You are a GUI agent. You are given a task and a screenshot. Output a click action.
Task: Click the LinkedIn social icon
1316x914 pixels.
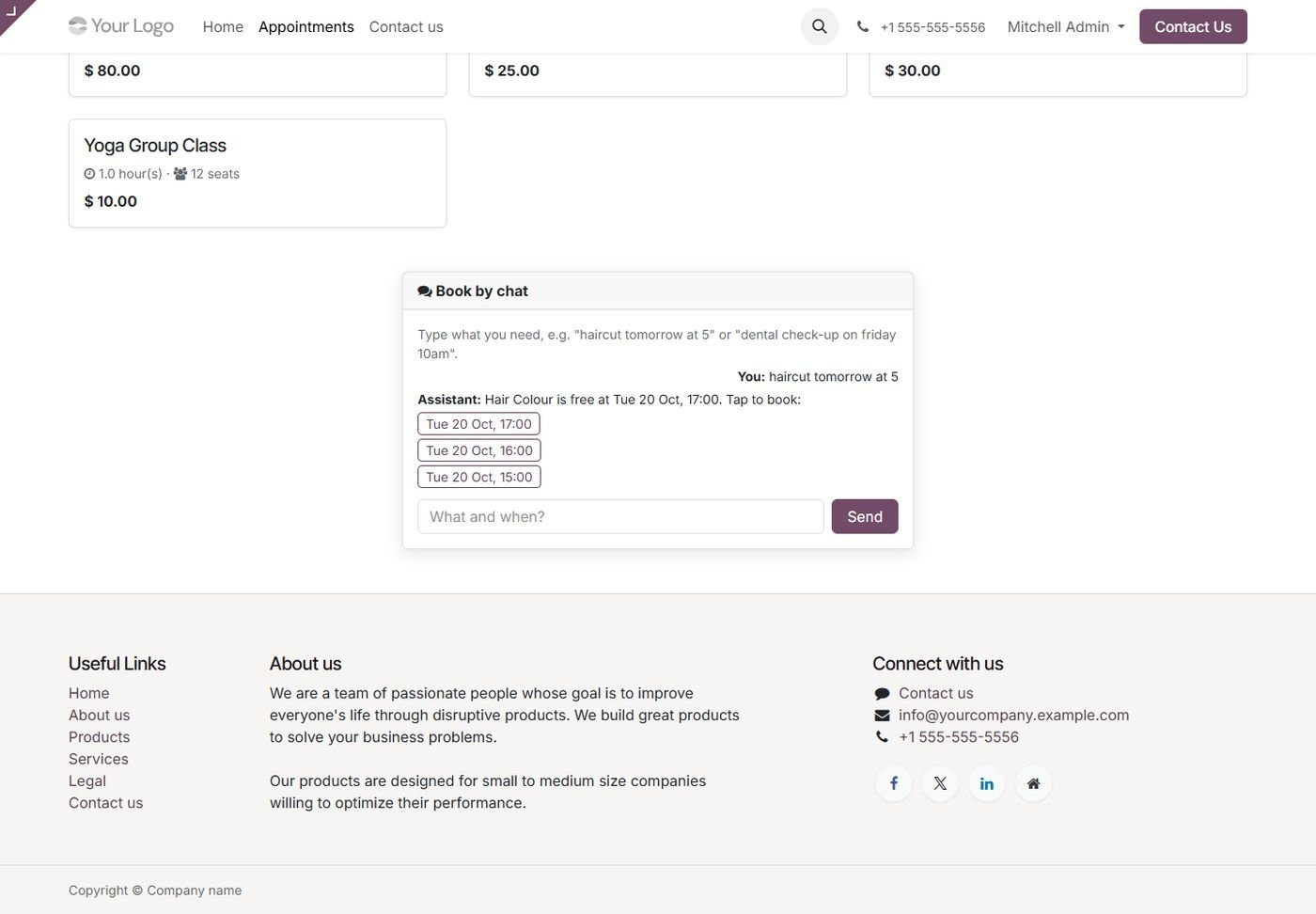point(987,783)
